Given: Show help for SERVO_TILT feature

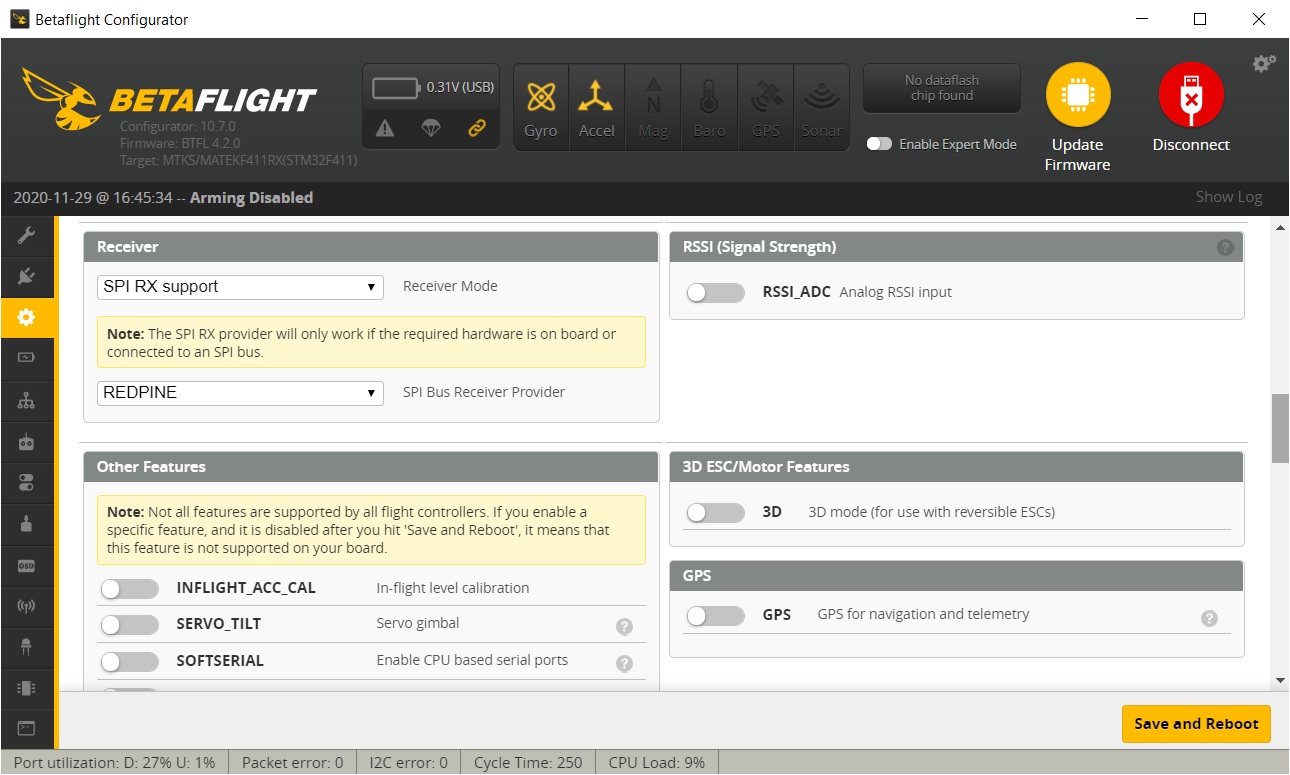Looking at the screenshot, I should (624, 626).
